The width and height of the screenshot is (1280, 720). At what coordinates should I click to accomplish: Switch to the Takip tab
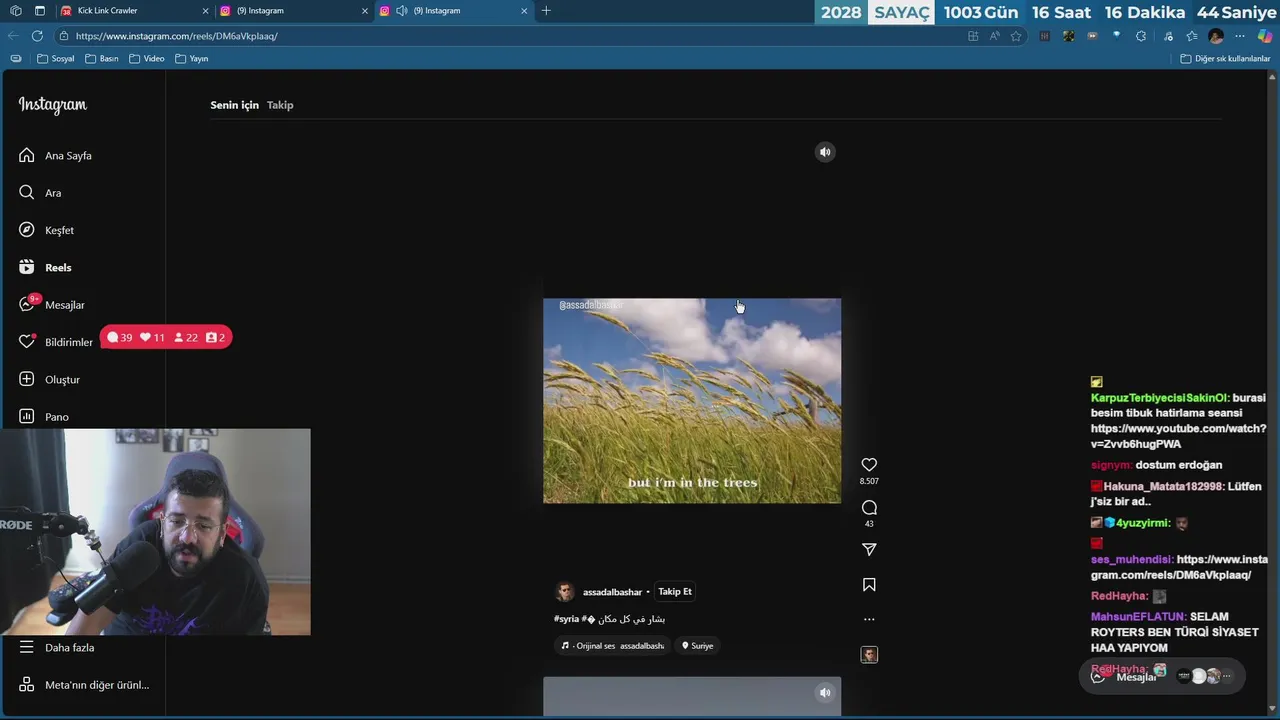pos(280,105)
